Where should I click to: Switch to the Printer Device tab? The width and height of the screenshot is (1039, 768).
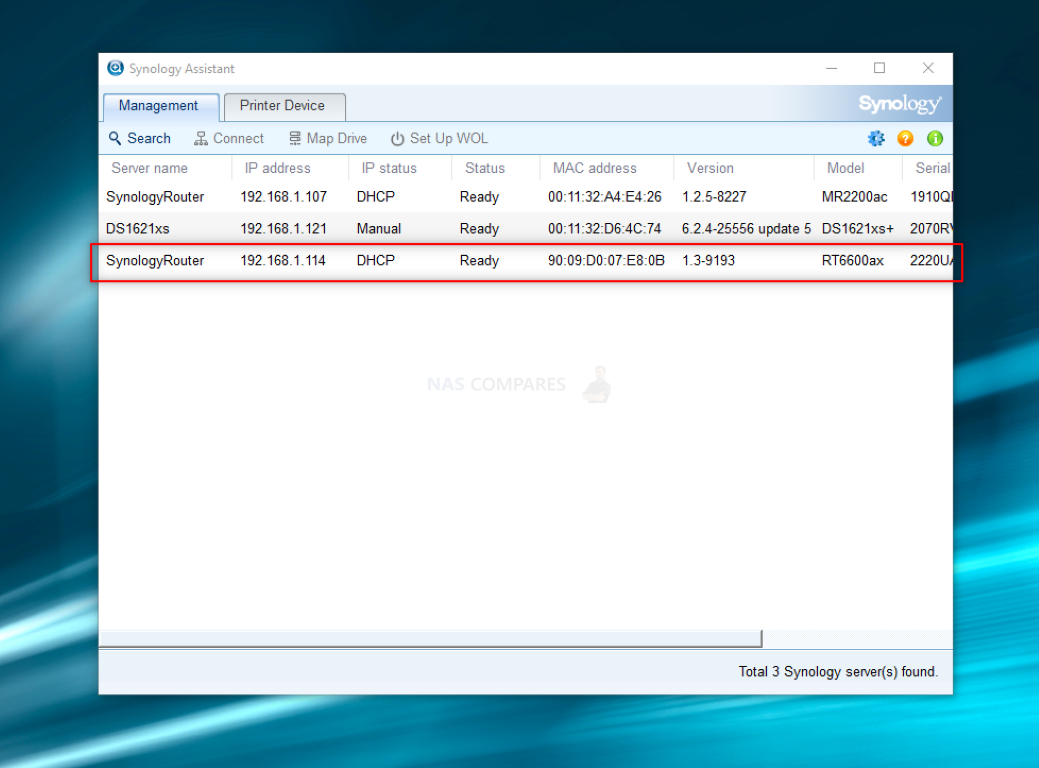(x=283, y=106)
